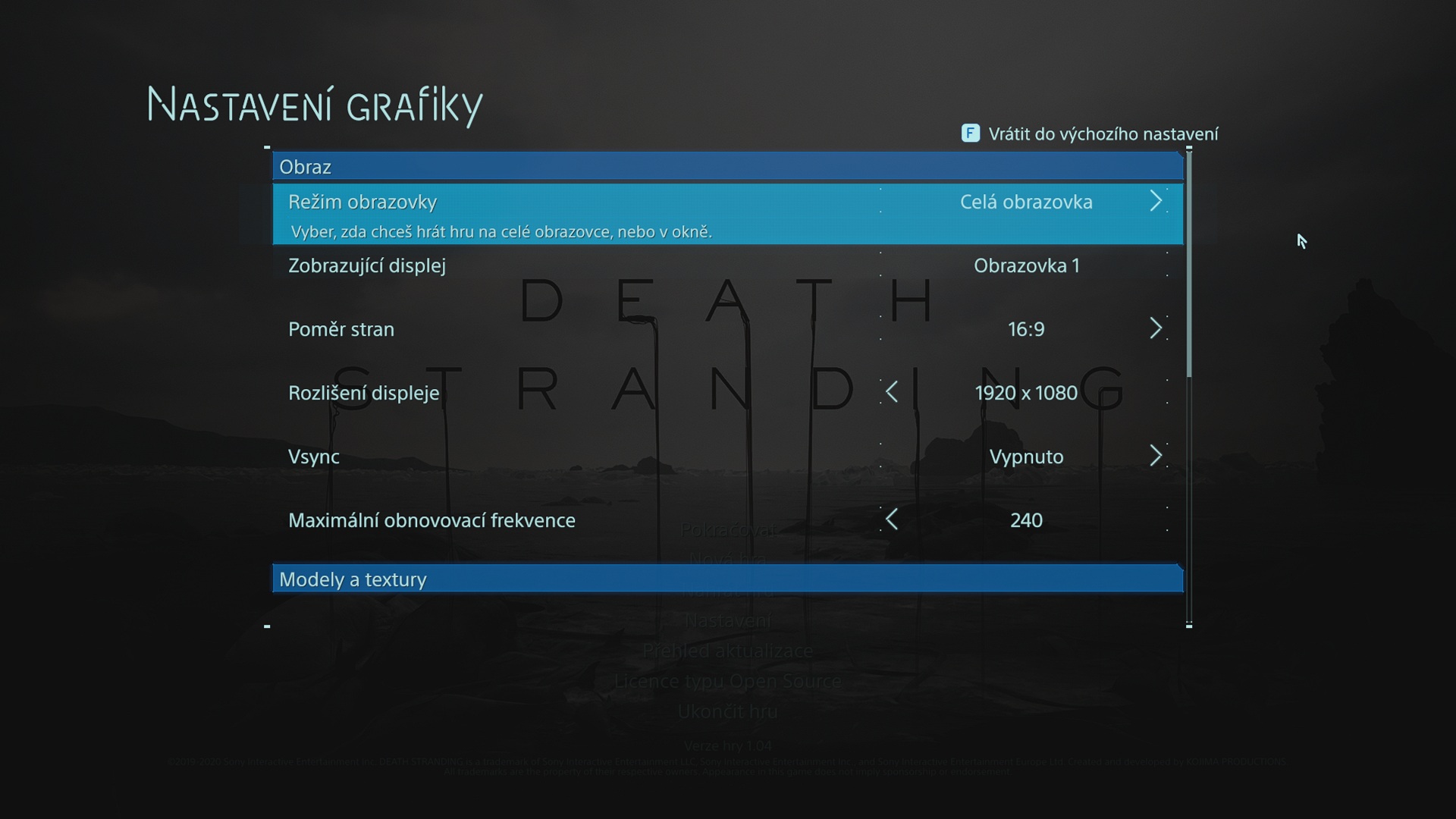Click the 'Obrazovka 1' value
The width and height of the screenshot is (1456, 819).
pos(1026,265)
